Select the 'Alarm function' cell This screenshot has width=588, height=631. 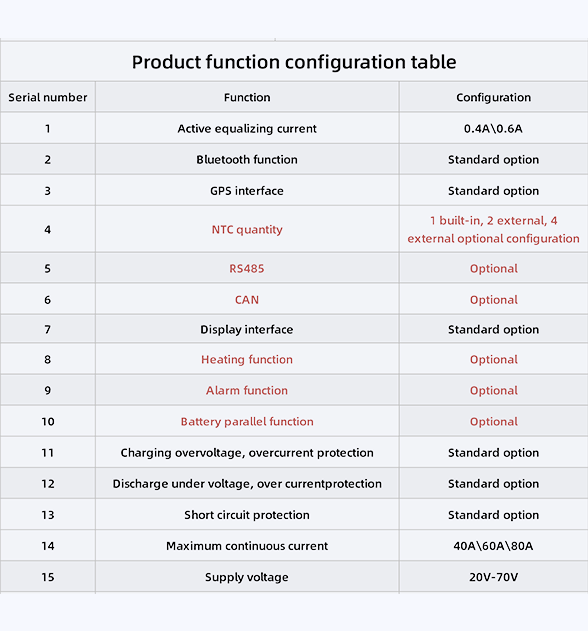coord(247,390)
